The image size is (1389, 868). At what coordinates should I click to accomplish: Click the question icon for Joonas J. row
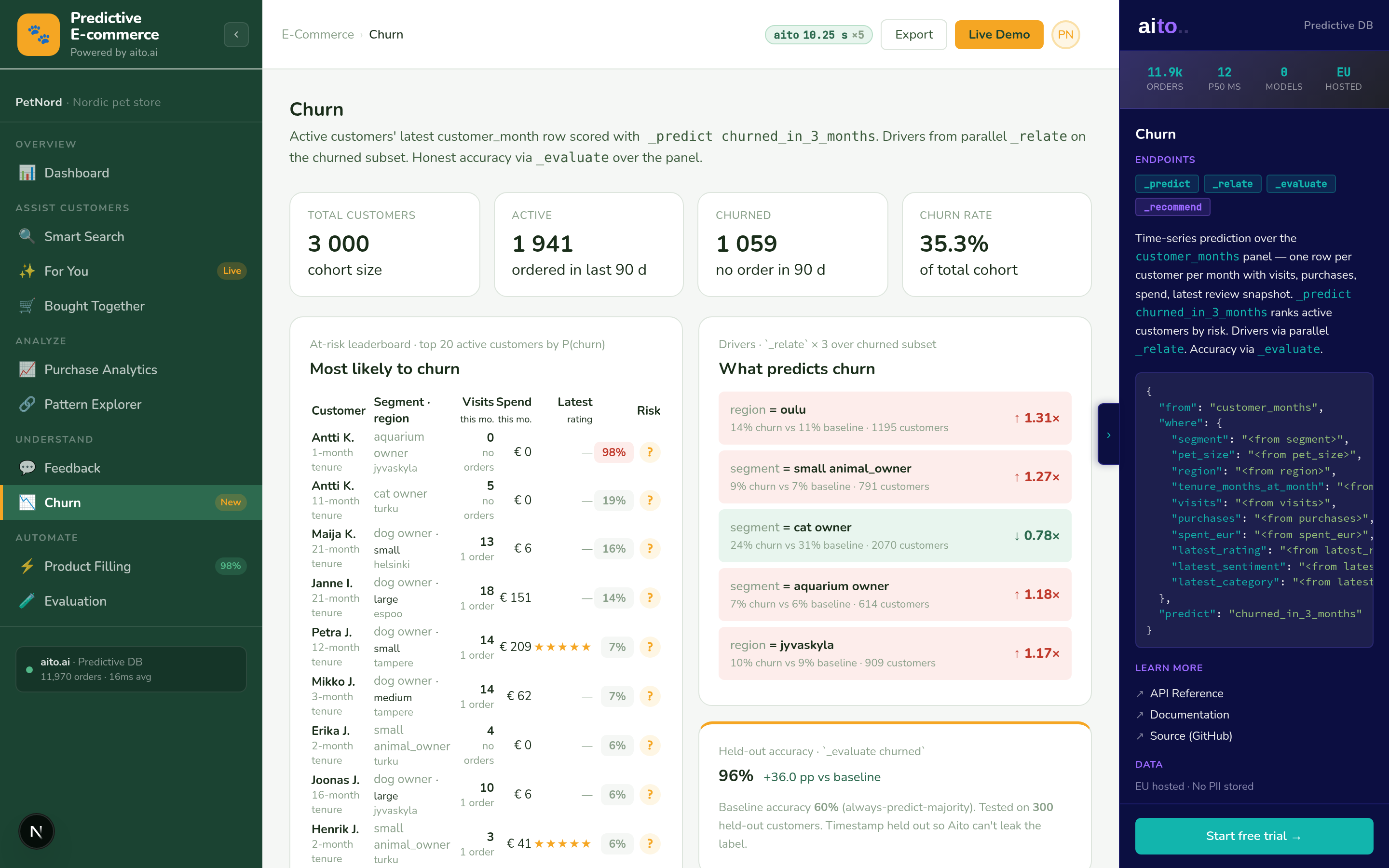[650, 795]
